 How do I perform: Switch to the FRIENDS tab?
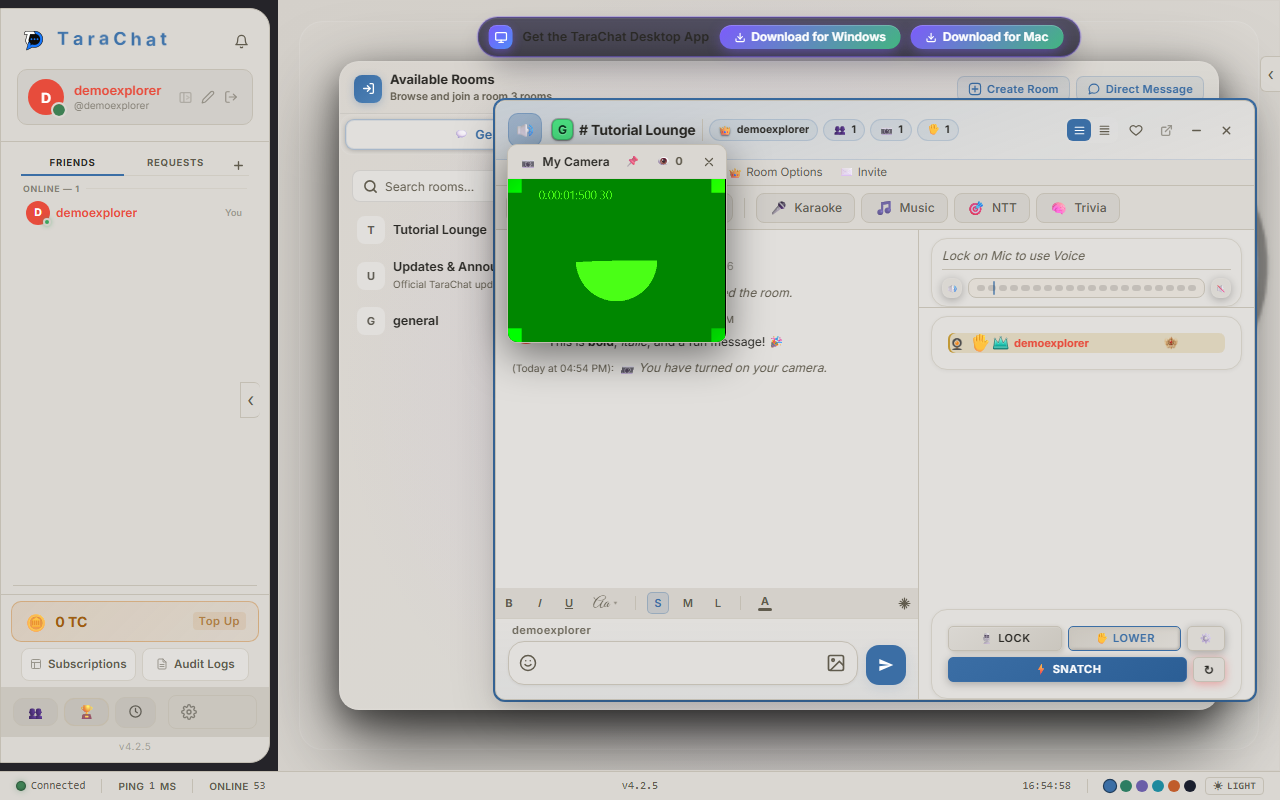point(72,163)
